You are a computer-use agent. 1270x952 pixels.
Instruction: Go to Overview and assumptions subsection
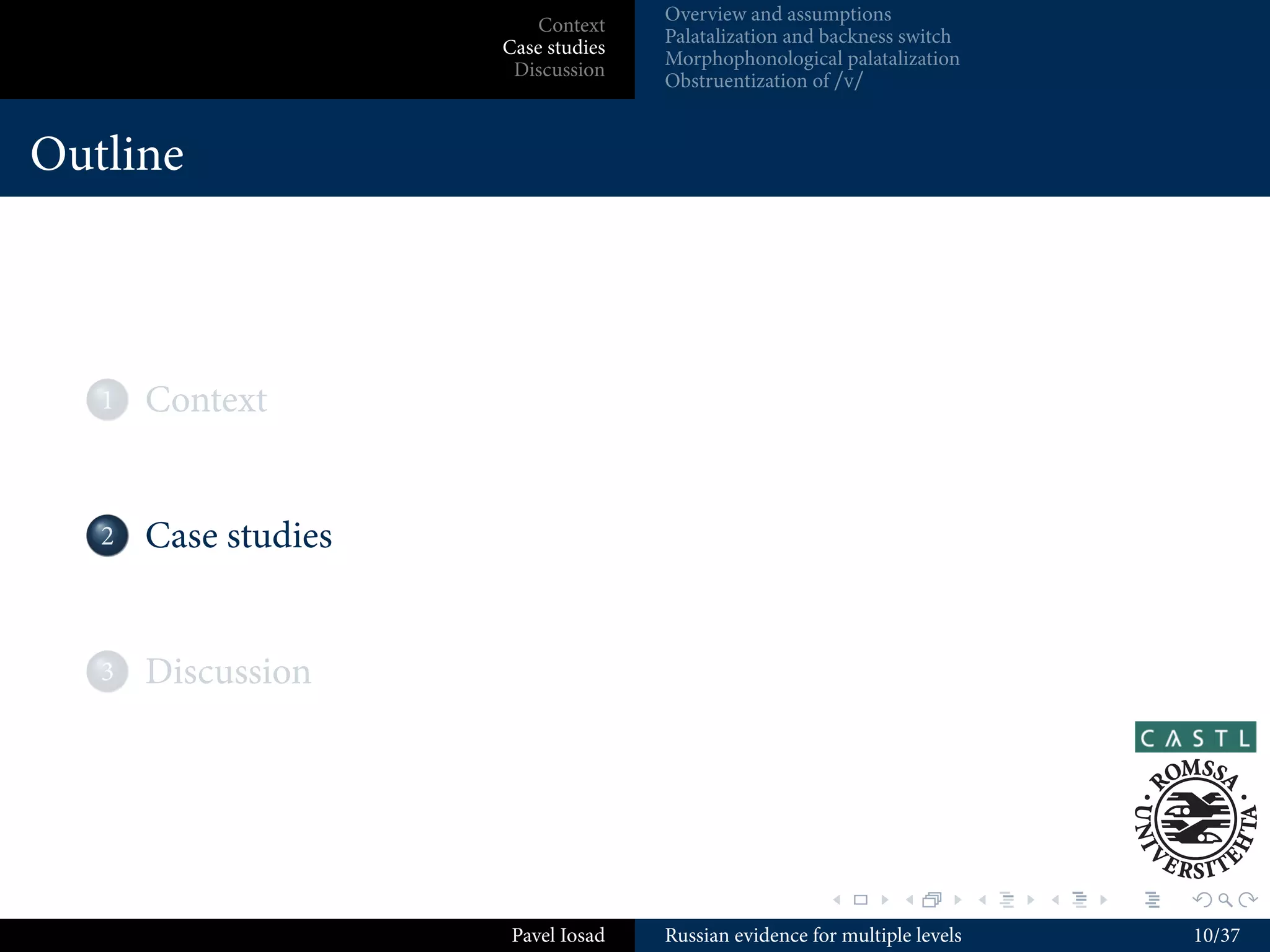pyautogui.click(x=778, y=14)
